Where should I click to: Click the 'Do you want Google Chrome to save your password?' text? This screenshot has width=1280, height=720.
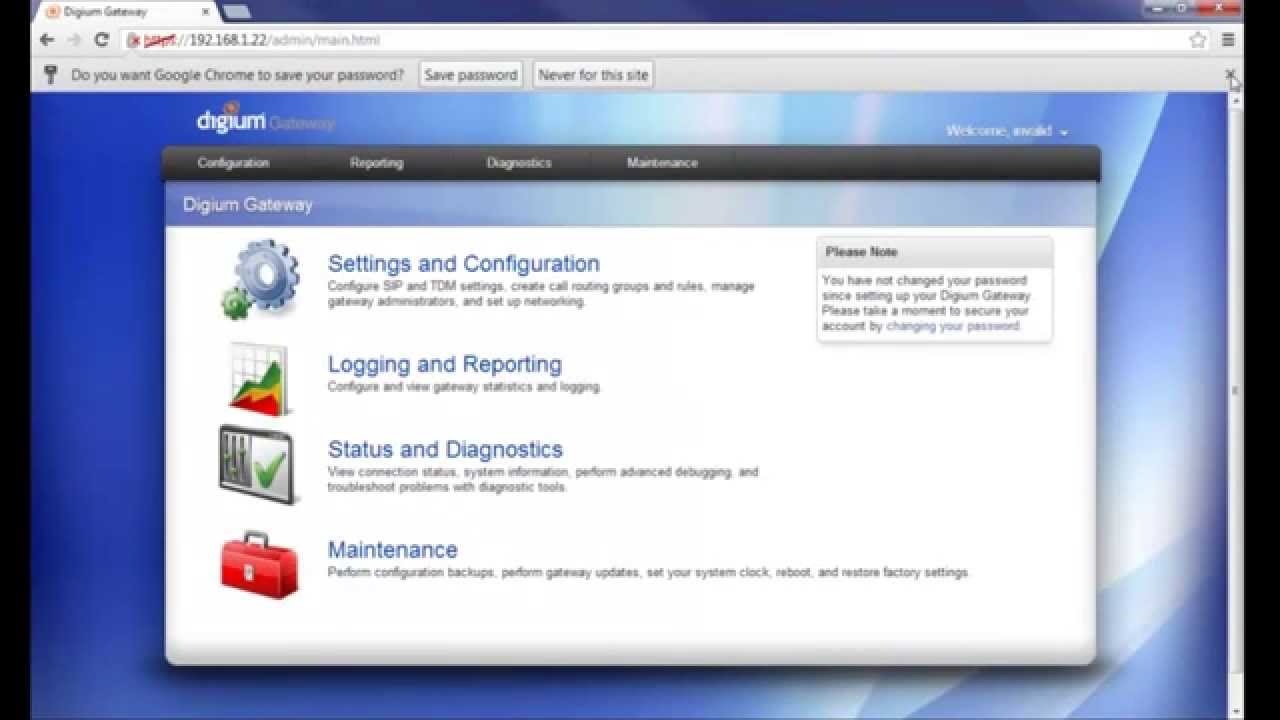[x=238, y=75]
